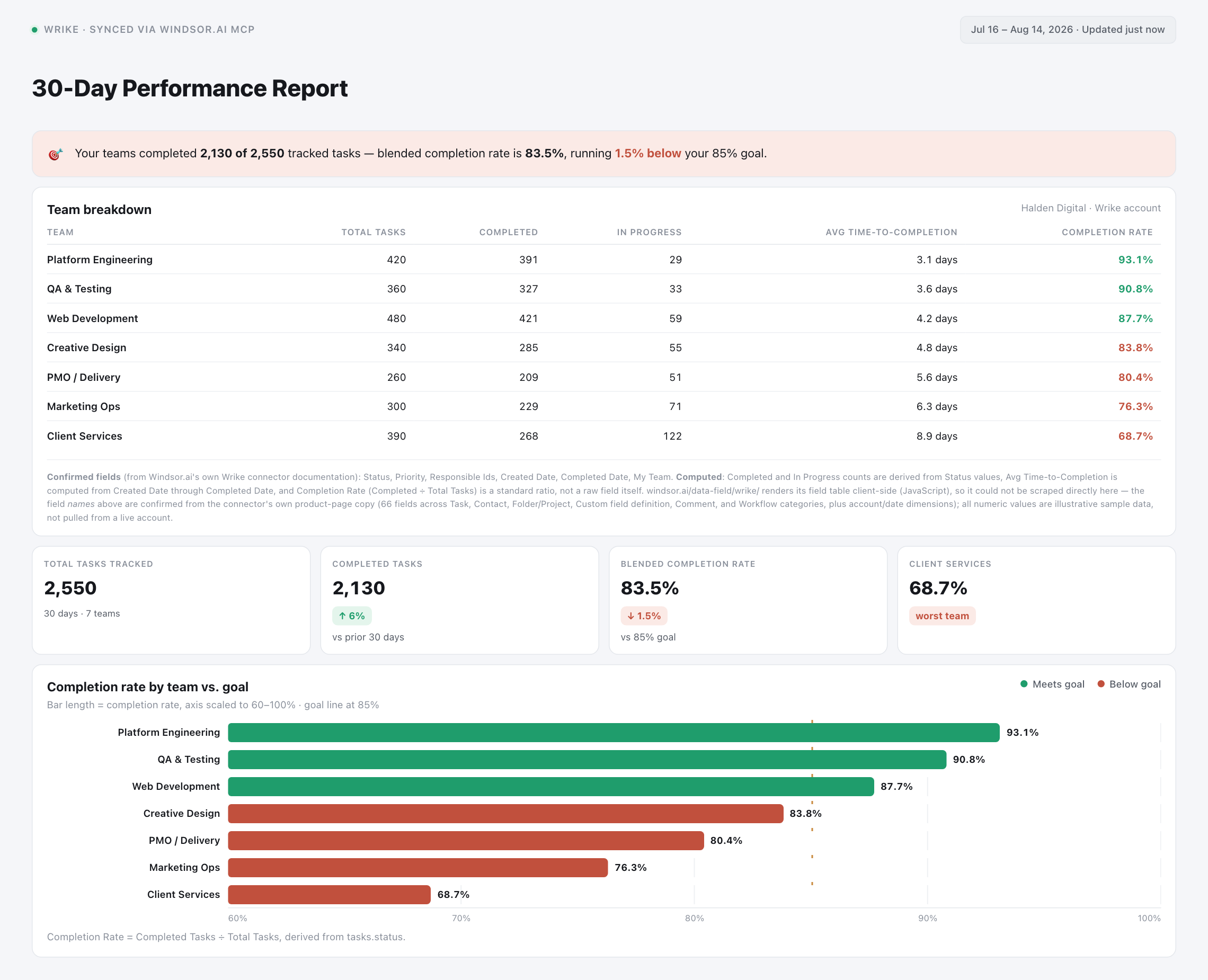Sort by AVG TIME-TO-COMPLETION header
This screenshot has height=980, width=1208.
(x=891, y=232)
